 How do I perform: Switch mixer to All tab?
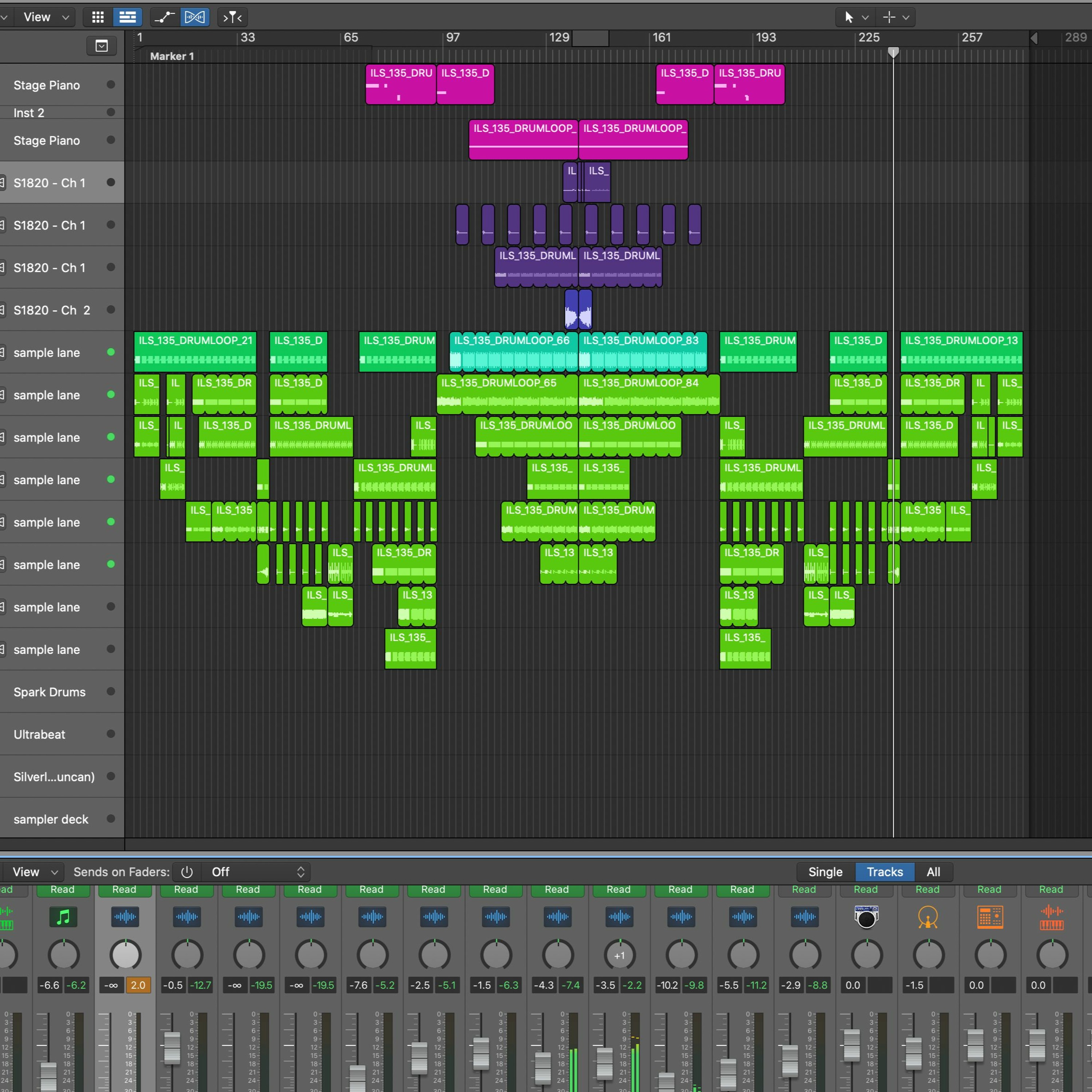click(933, 872)
